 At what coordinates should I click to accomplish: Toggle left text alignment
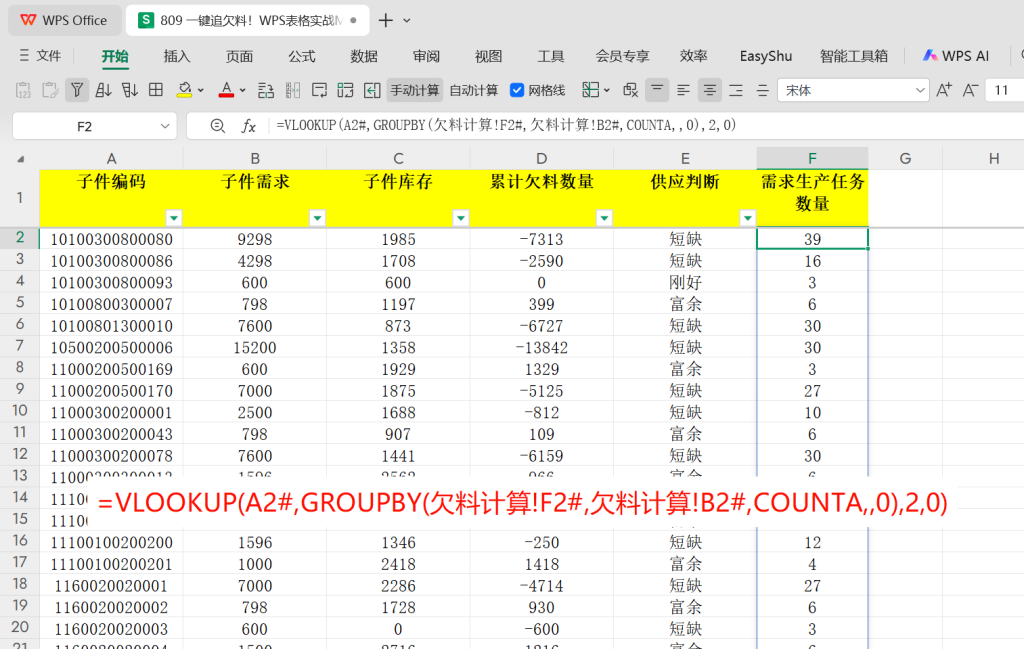point(683,90)
